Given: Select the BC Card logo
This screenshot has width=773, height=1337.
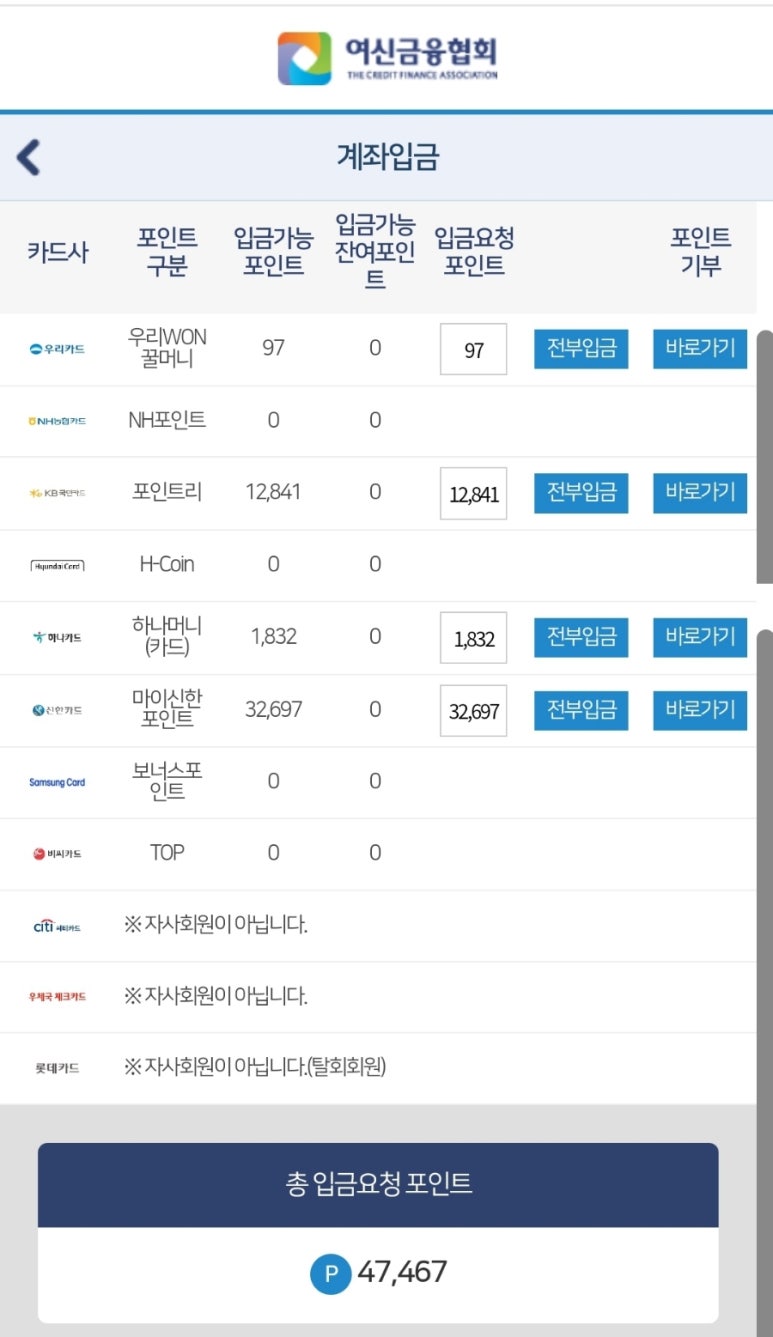Looking at the screenshot, I should pyautogui.click(x=57, y=853).
